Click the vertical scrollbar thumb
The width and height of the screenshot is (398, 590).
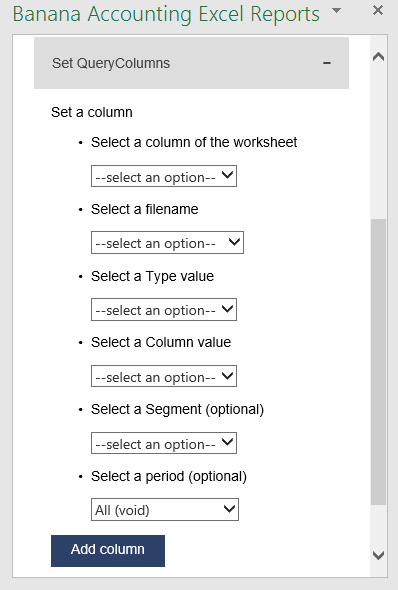[x=378, y=362]
